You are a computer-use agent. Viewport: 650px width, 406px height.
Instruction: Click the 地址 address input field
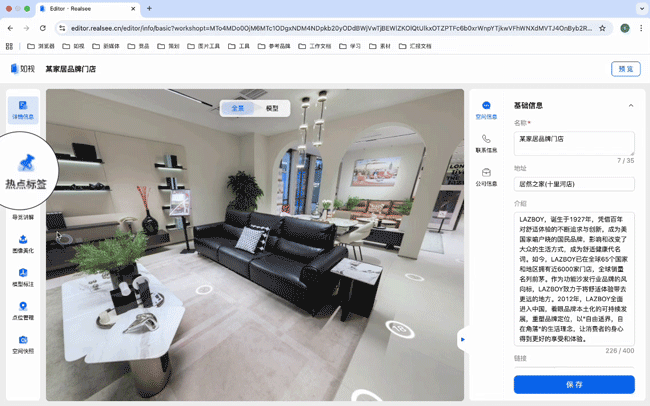574,184
